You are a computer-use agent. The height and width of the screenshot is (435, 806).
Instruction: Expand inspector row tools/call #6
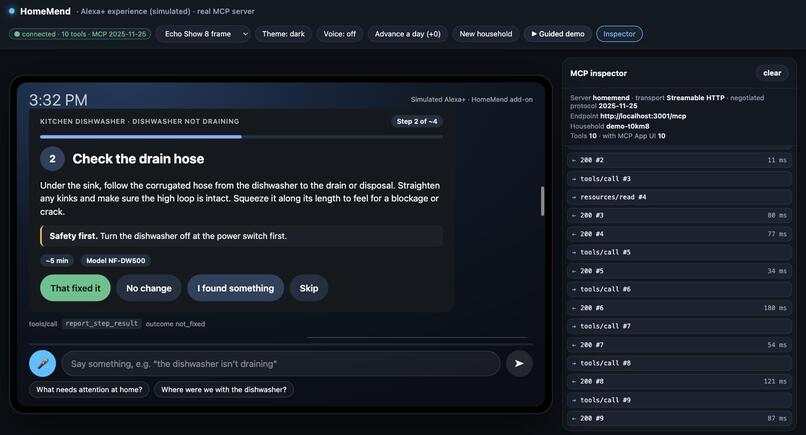click(679, 289)
